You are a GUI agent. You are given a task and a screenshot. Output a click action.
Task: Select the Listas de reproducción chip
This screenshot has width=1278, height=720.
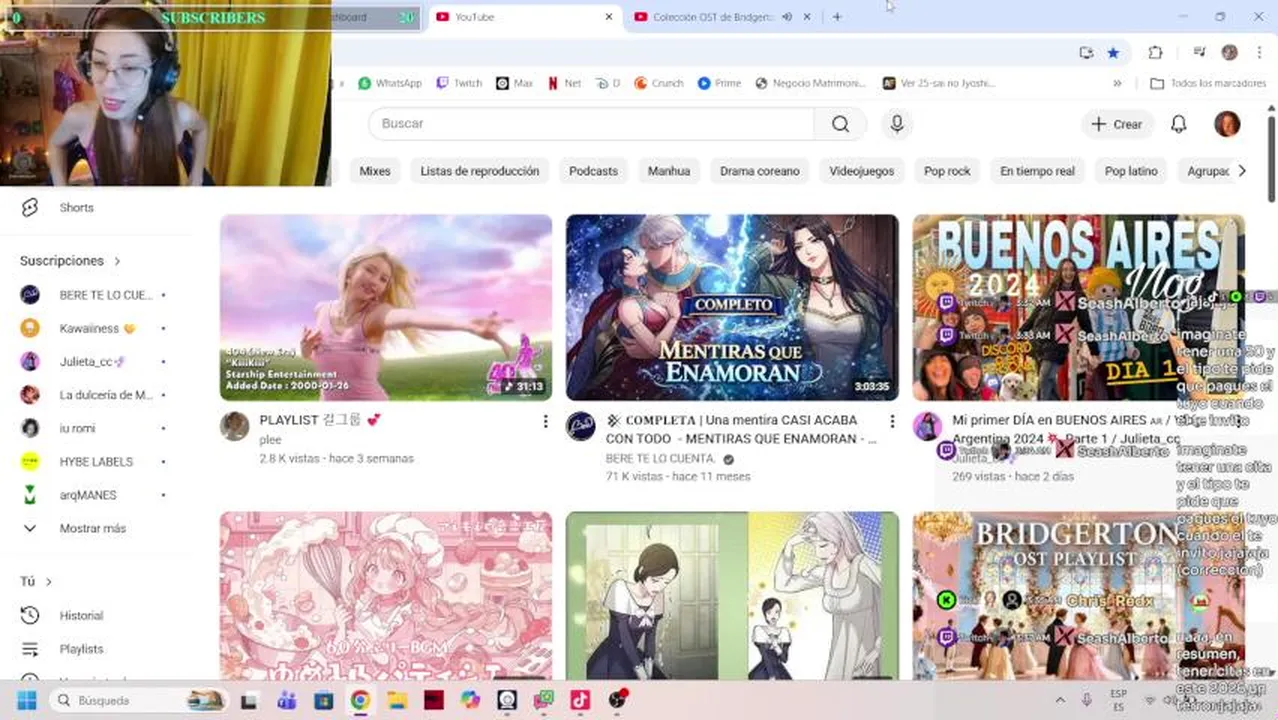480,171
